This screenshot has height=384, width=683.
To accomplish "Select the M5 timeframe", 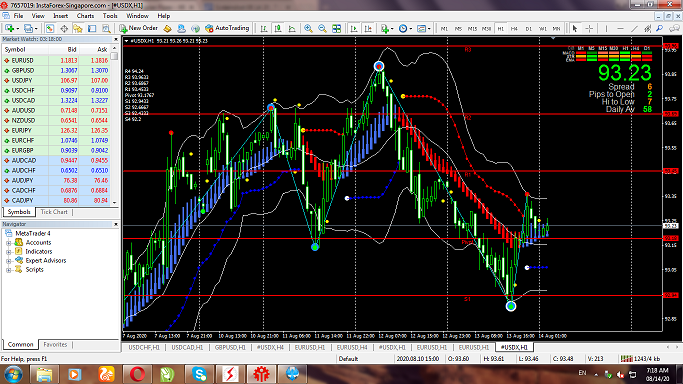I will [x=458, y=28].
